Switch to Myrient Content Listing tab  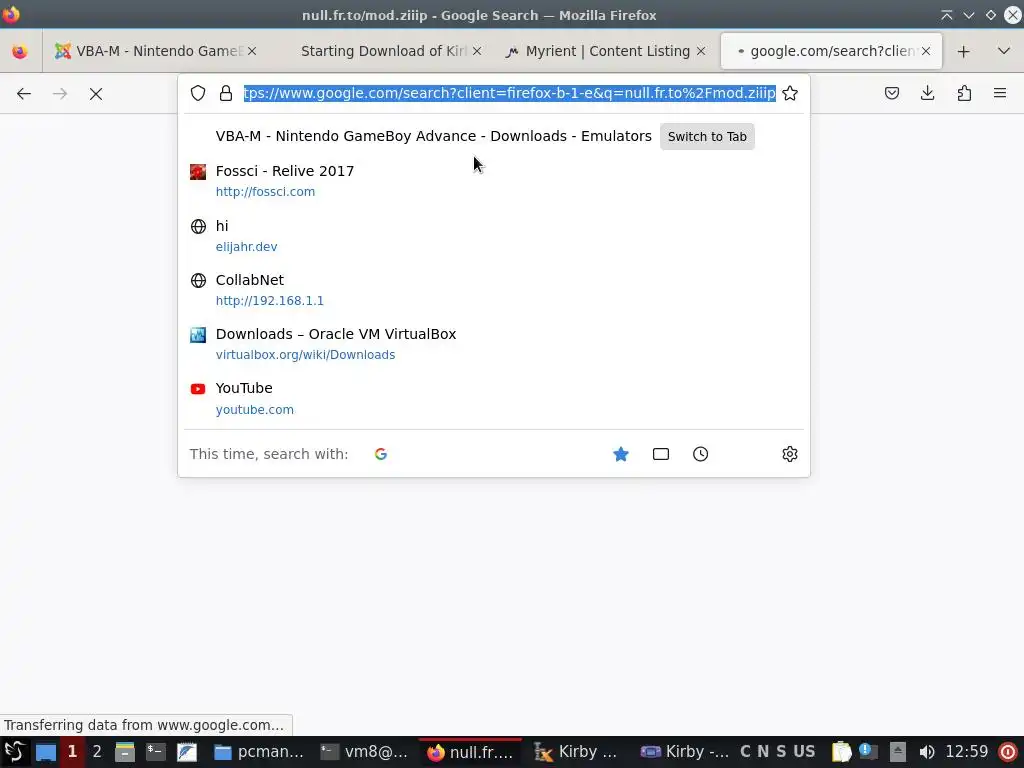pyautogui.click(x=607, y=51)
